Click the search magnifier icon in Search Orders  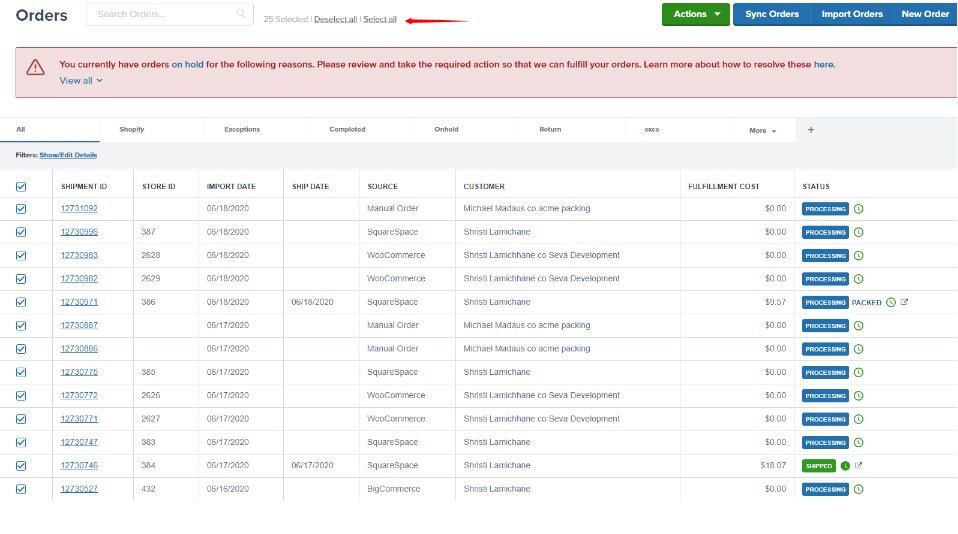point(241,13)
